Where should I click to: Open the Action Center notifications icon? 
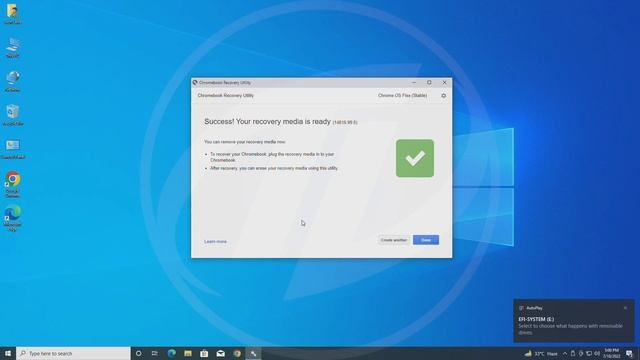pos(629,353)
